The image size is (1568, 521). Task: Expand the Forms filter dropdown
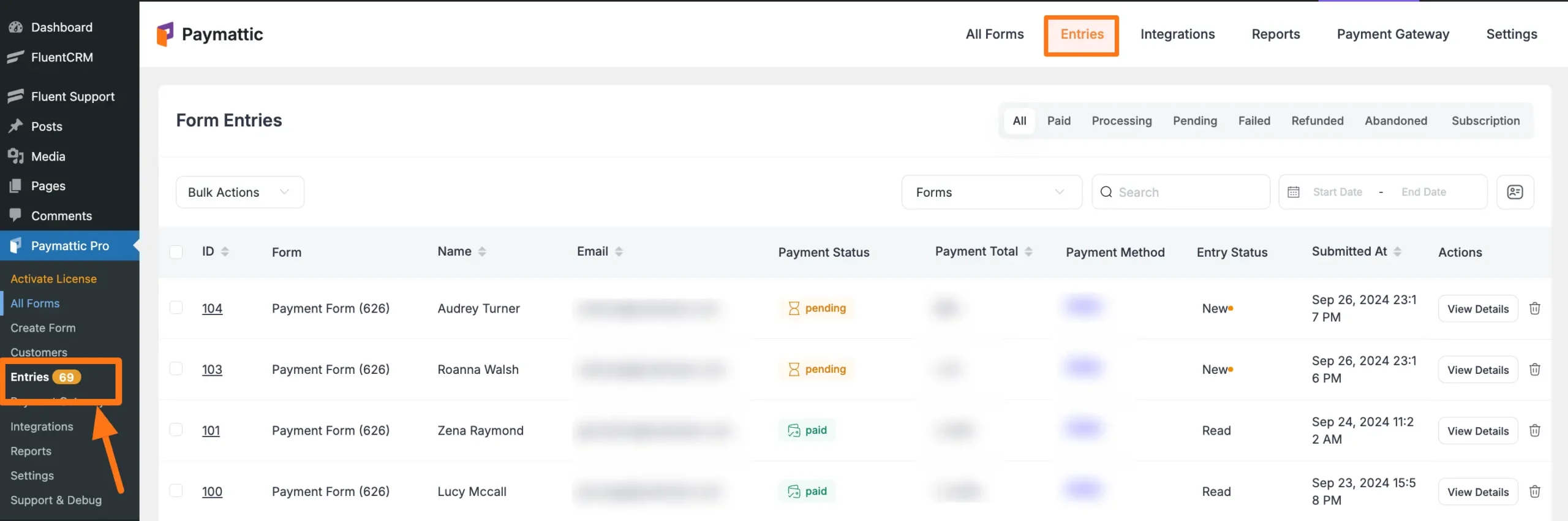click(x=992, y=192)
